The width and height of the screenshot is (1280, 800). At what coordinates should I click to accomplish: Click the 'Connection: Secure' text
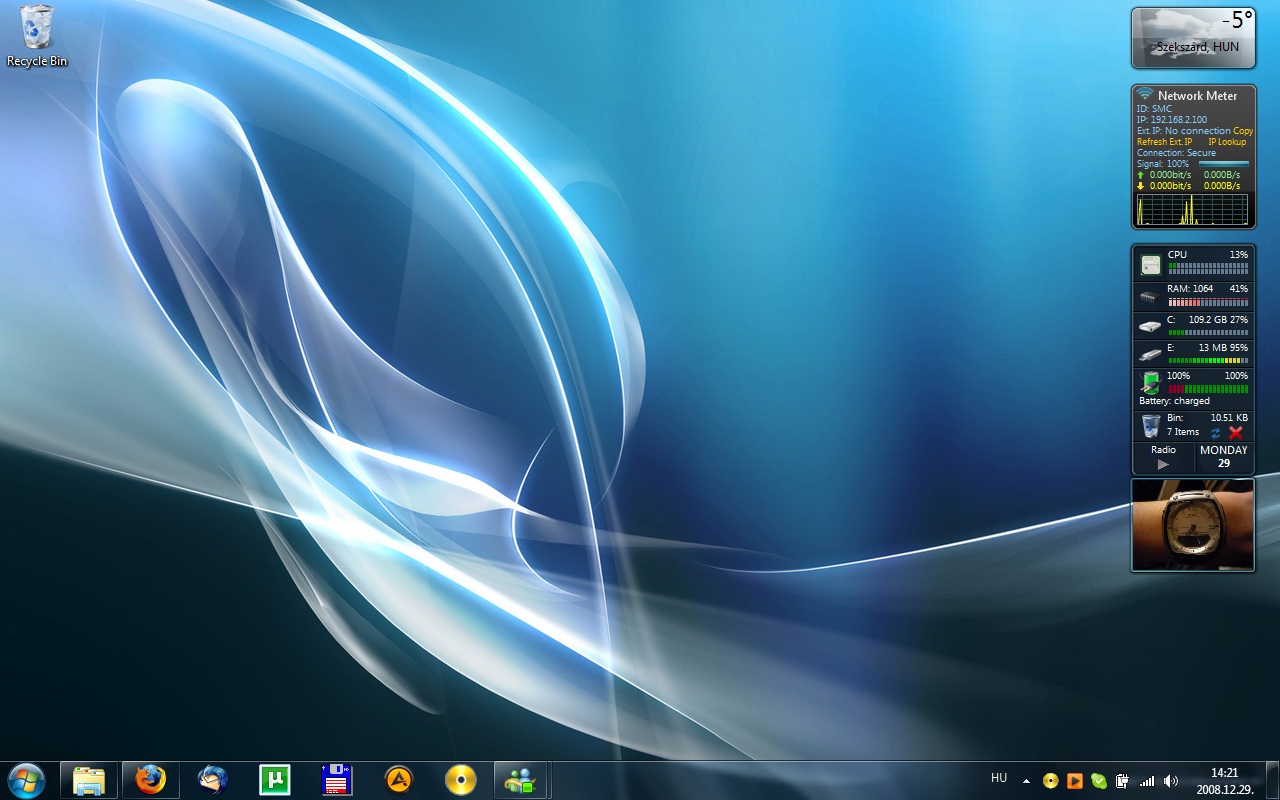coord(1177,153)
